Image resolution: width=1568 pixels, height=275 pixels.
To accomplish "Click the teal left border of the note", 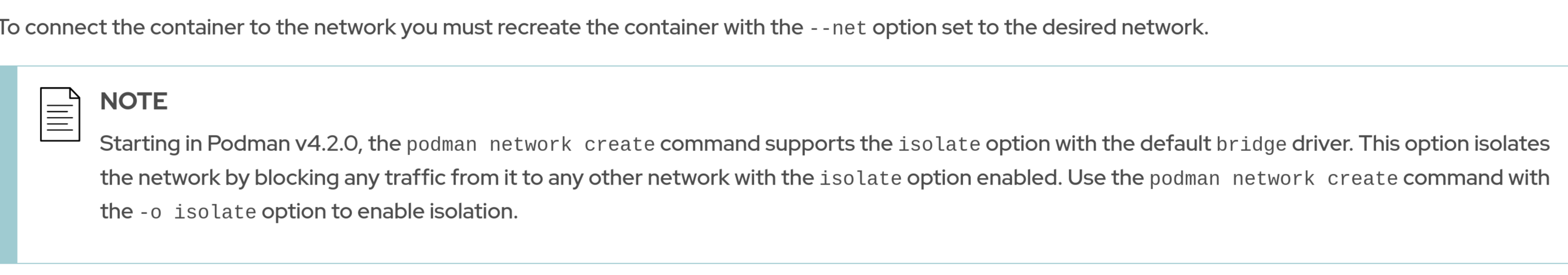I will tap(8, 164).
